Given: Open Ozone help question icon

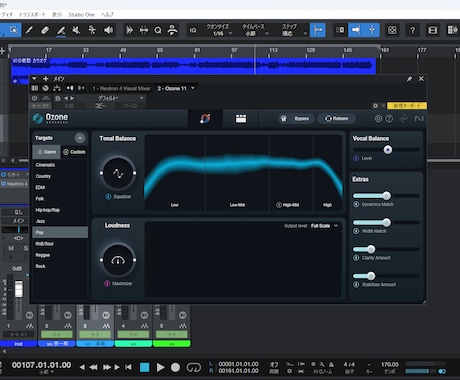Looking at the screenshot, I should pyautogui.click(x=389, y=118).
